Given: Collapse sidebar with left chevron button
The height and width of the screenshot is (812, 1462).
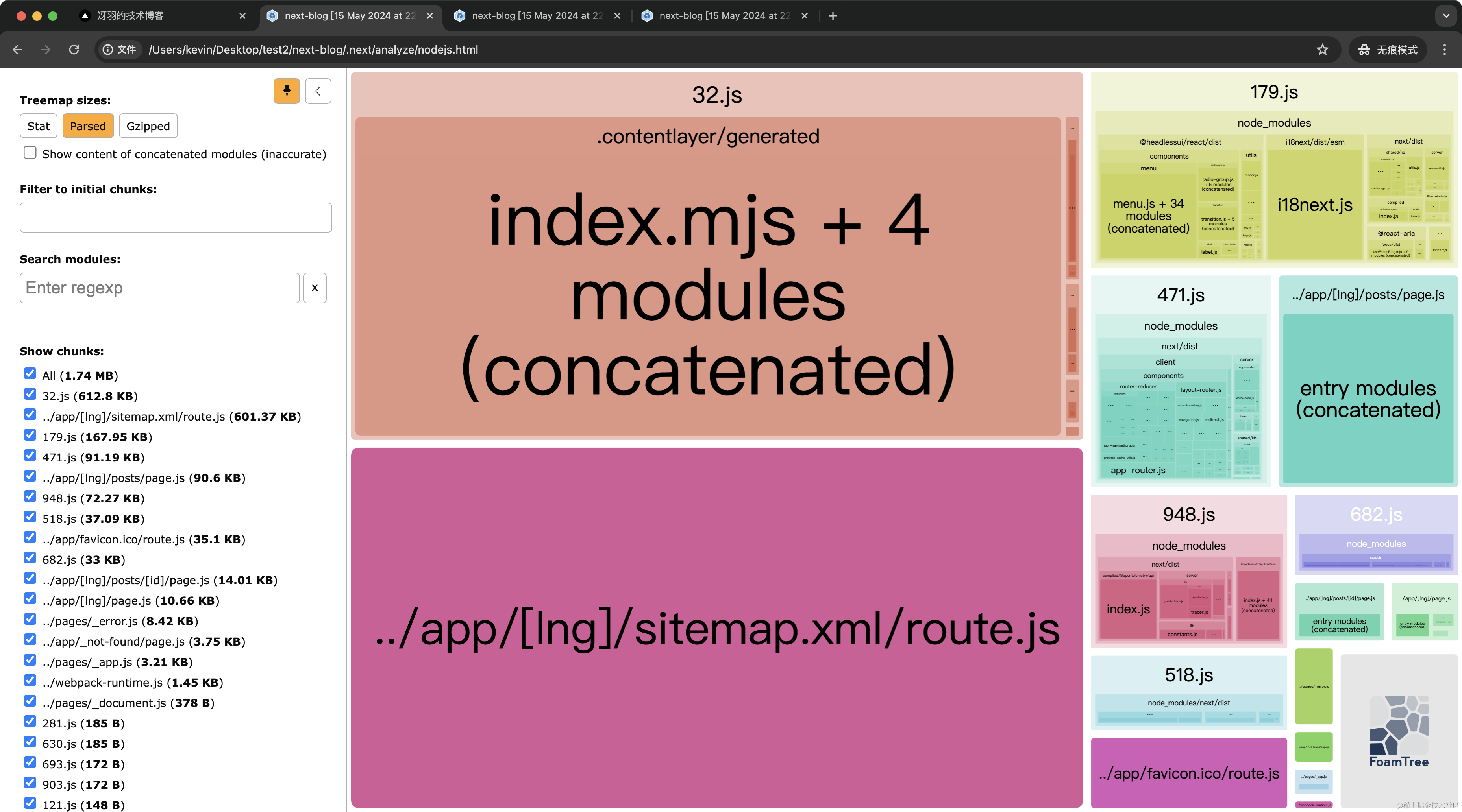Looking at the screenshot, I should pos(318,91).
